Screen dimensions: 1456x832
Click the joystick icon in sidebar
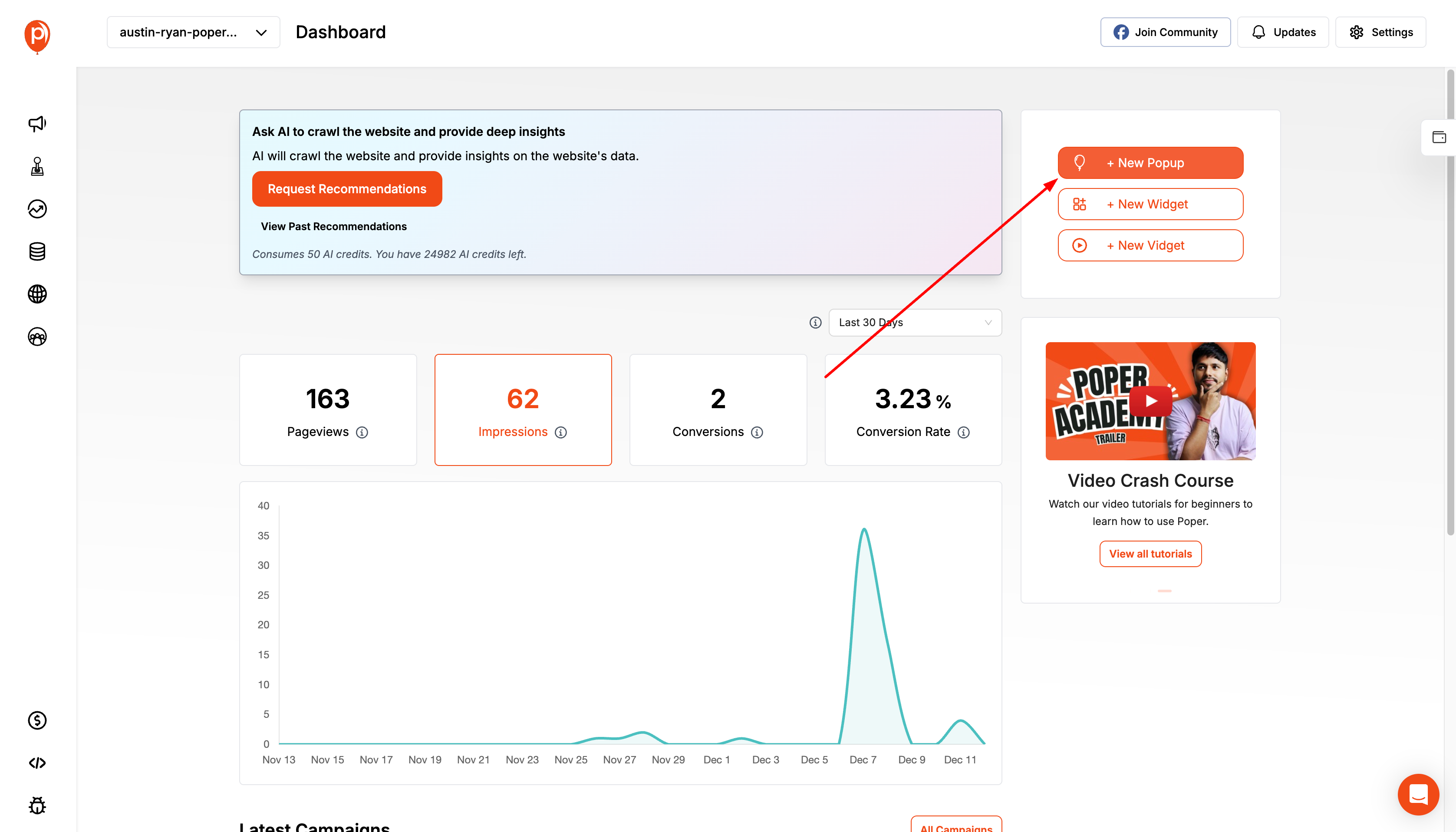point(37,166)
